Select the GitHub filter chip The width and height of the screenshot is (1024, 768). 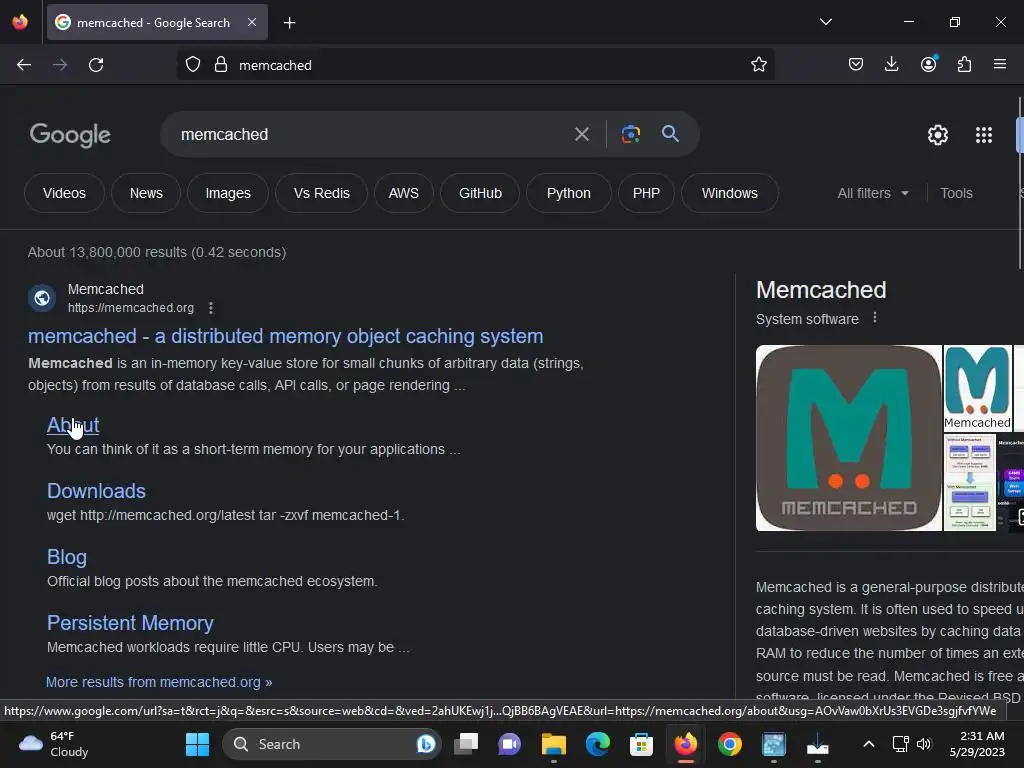click(x=480, y=193)
